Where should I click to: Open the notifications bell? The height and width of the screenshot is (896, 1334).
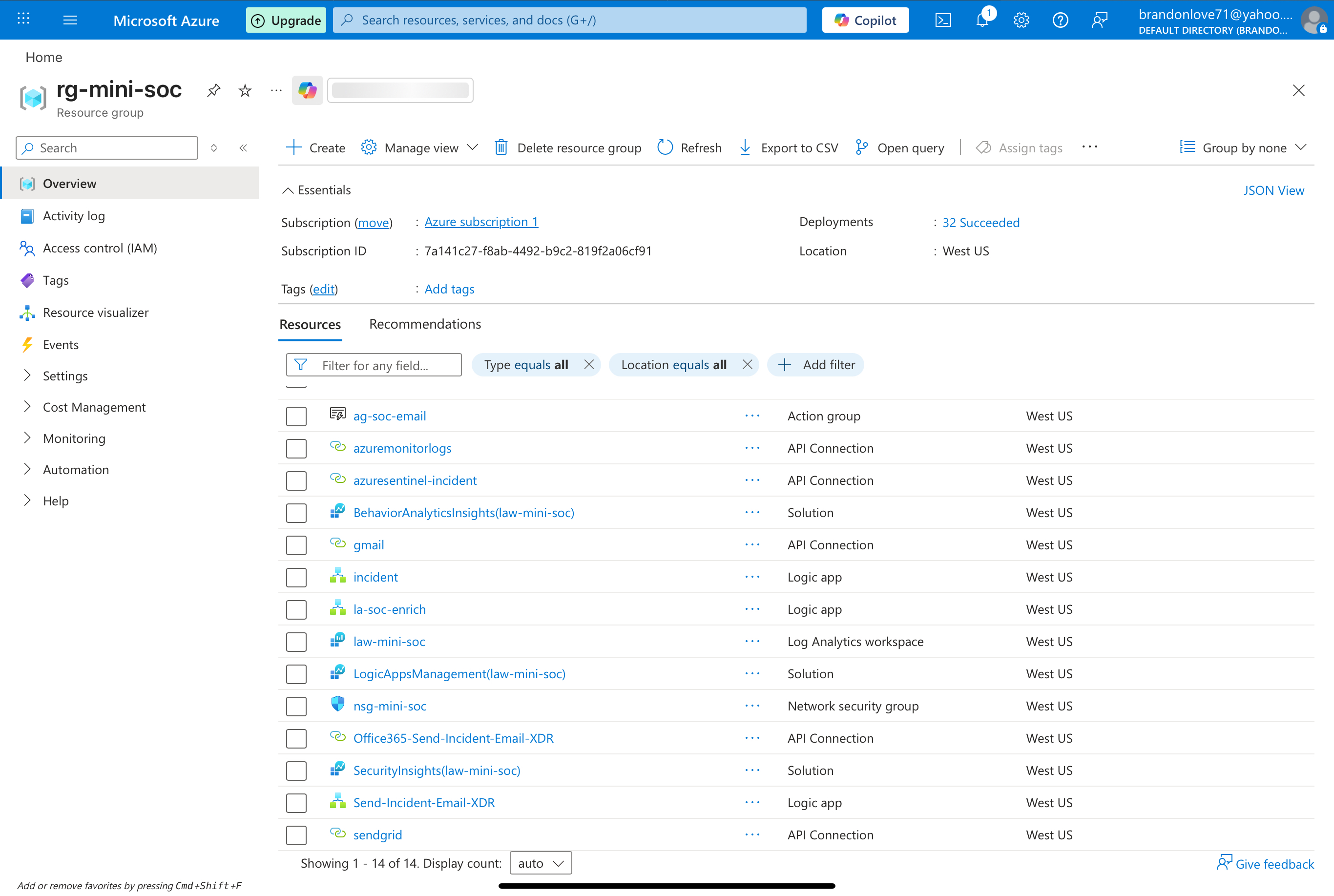tap(982, 21)
